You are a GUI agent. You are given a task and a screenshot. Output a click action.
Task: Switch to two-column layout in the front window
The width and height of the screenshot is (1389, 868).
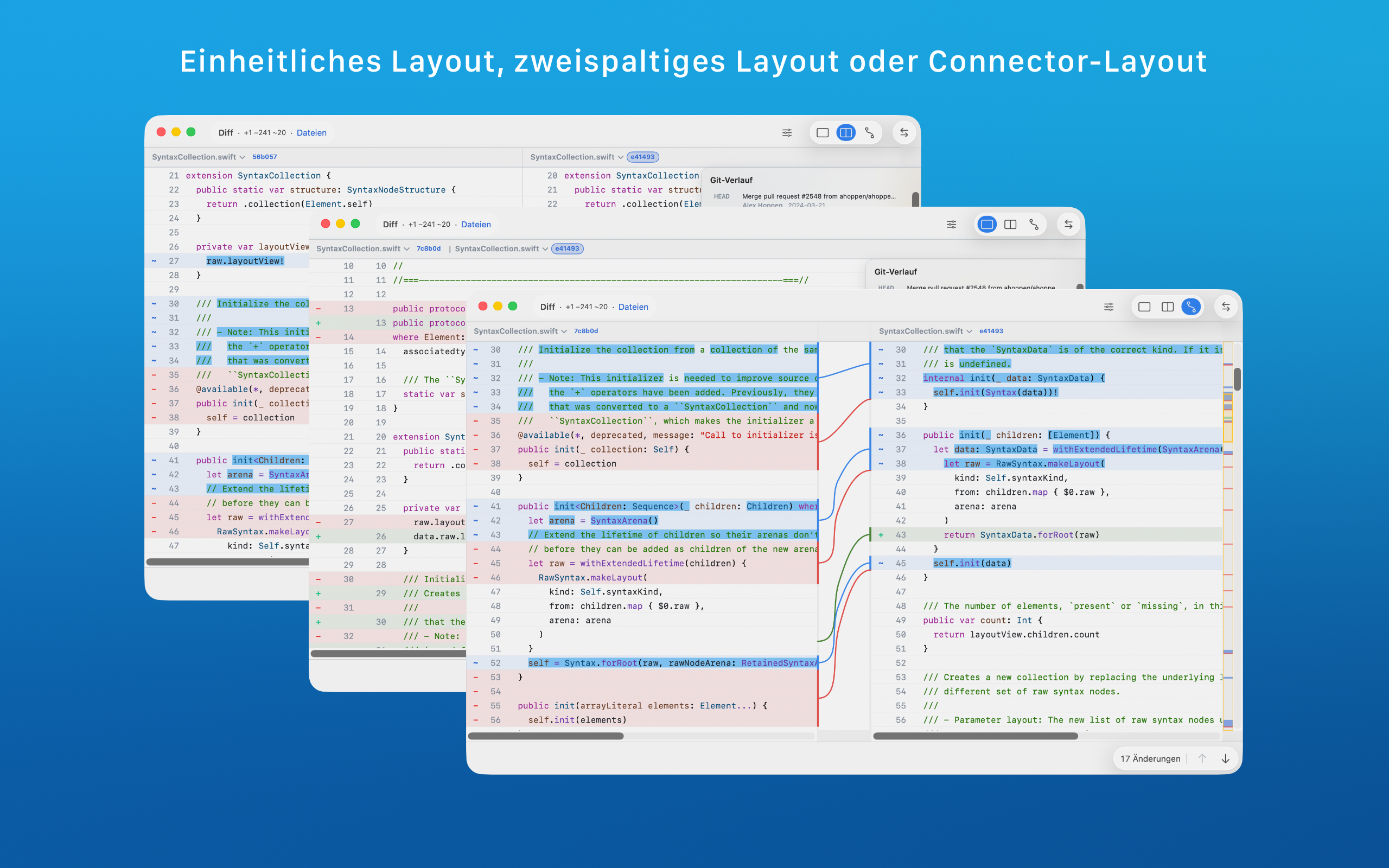pyautogui.click(x=1168, y=307)
